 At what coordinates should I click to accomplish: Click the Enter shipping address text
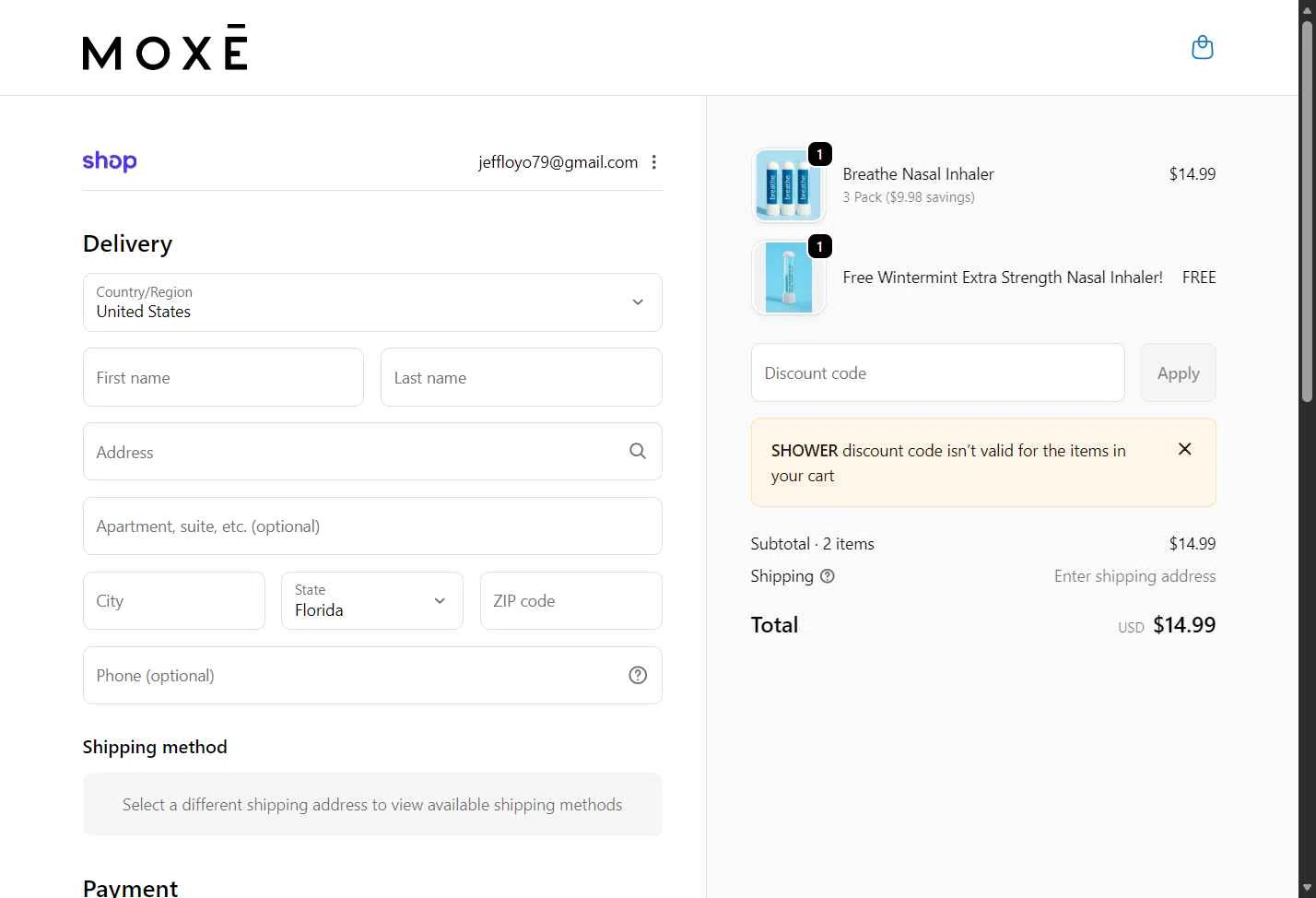coord(1135,576)
